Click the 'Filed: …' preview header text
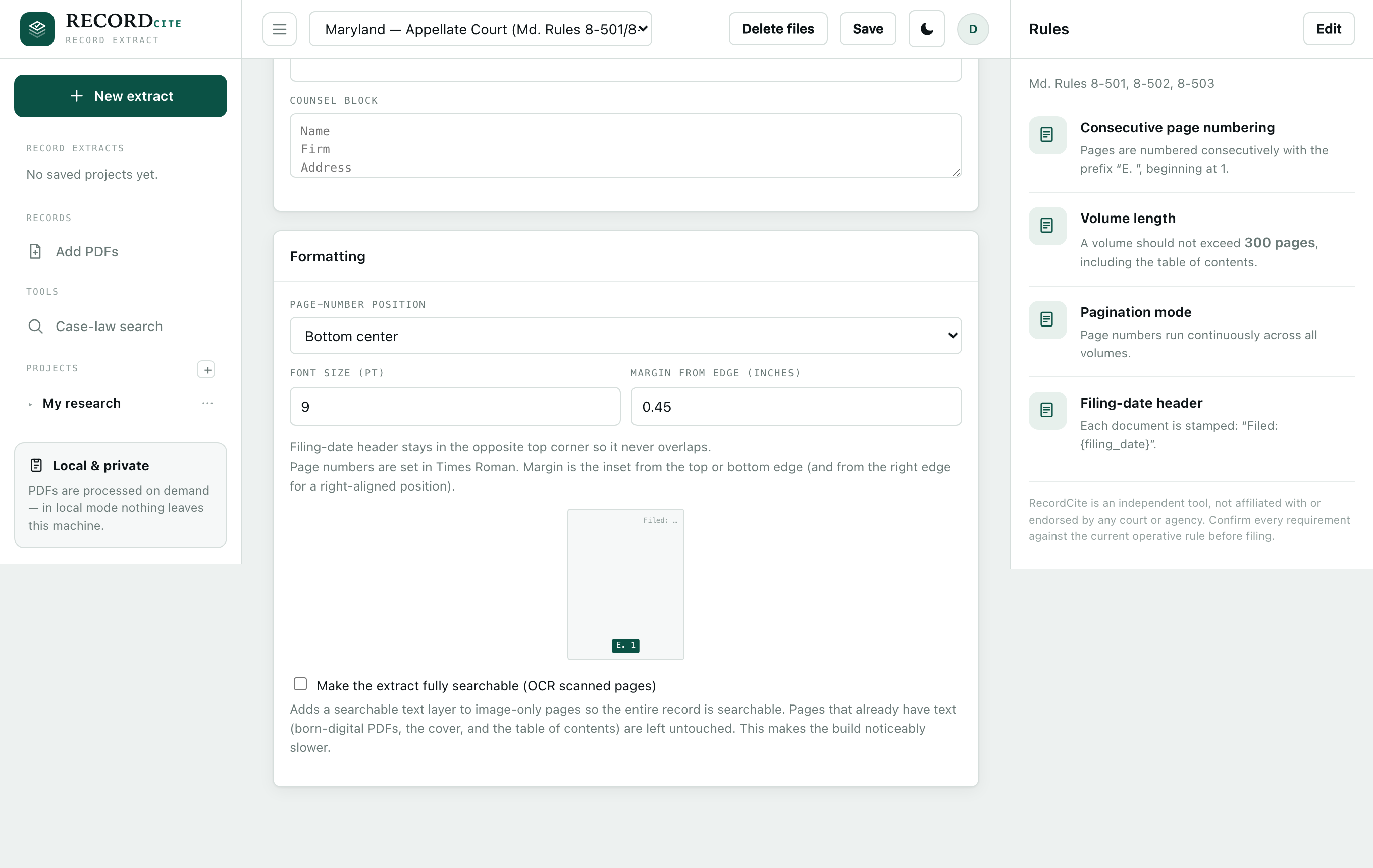Screen dimensions: 1373x868 click(660, 520)
